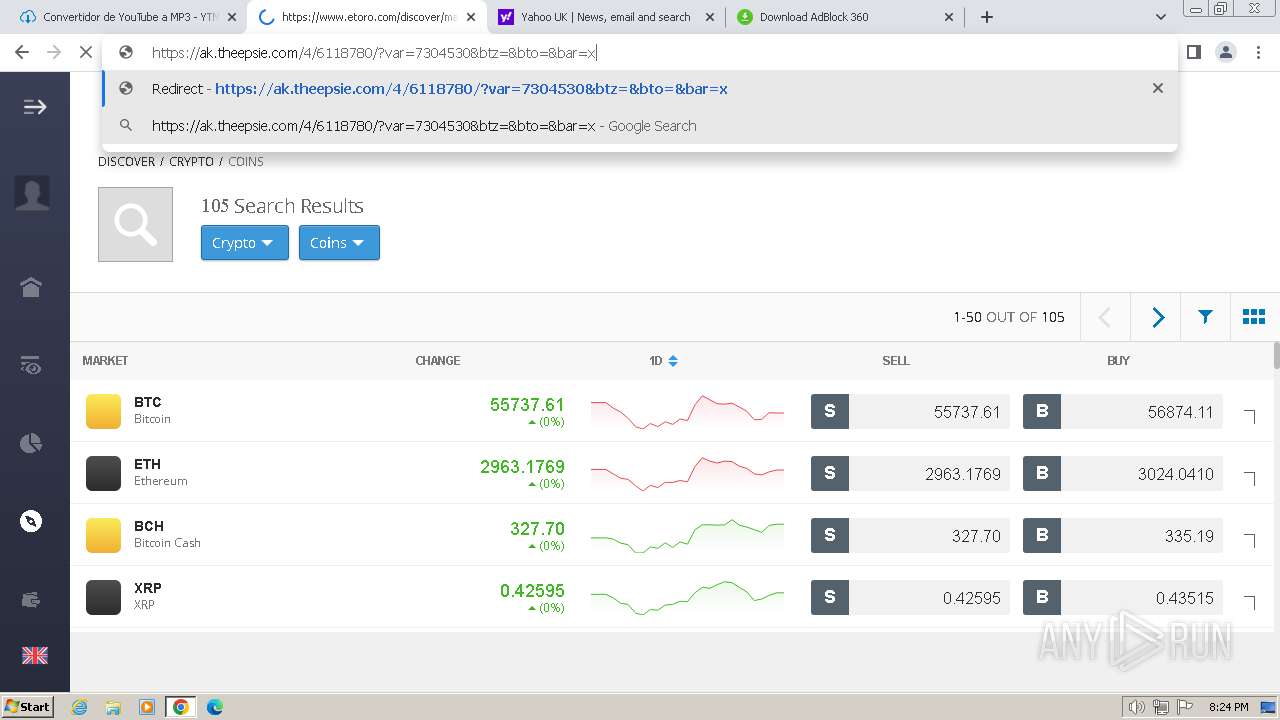
Task: Click into the browser address bar
Action: [640, 53]
